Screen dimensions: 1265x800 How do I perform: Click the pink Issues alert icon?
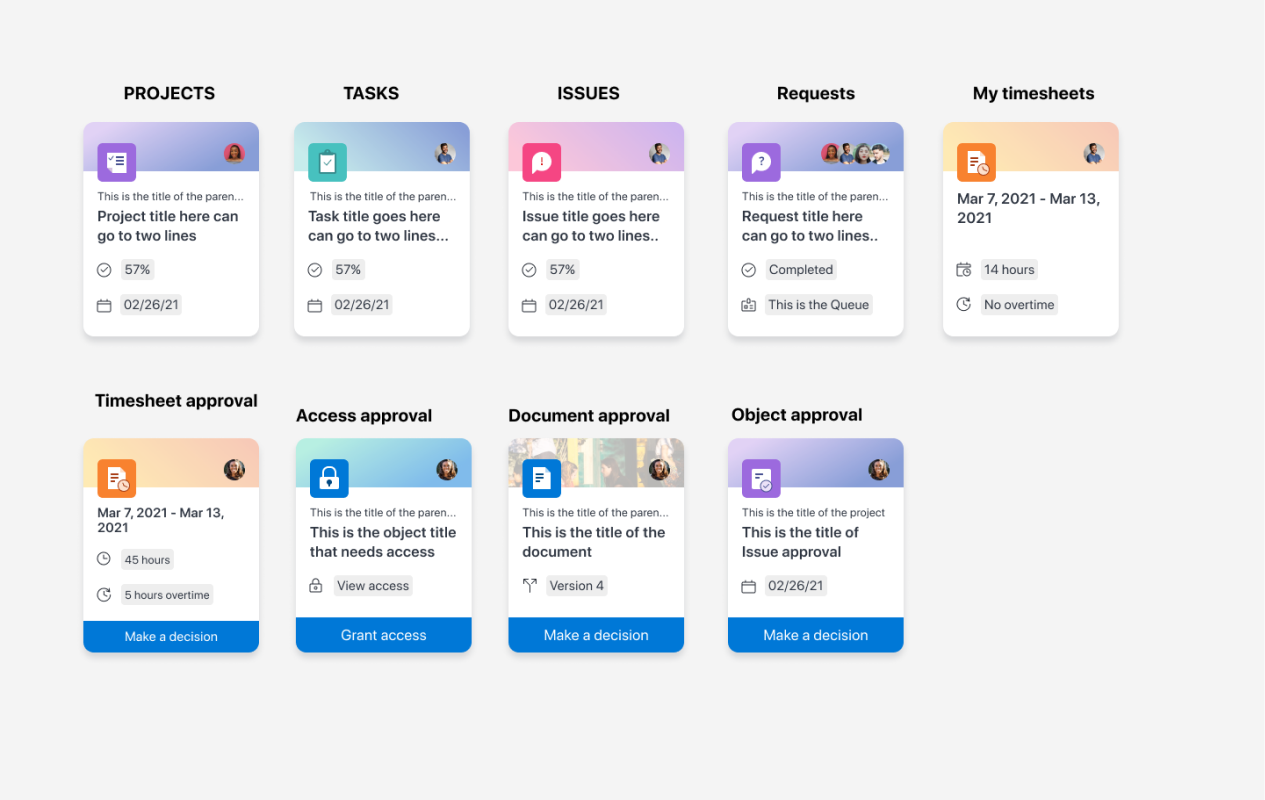click(x=541, y=162)
